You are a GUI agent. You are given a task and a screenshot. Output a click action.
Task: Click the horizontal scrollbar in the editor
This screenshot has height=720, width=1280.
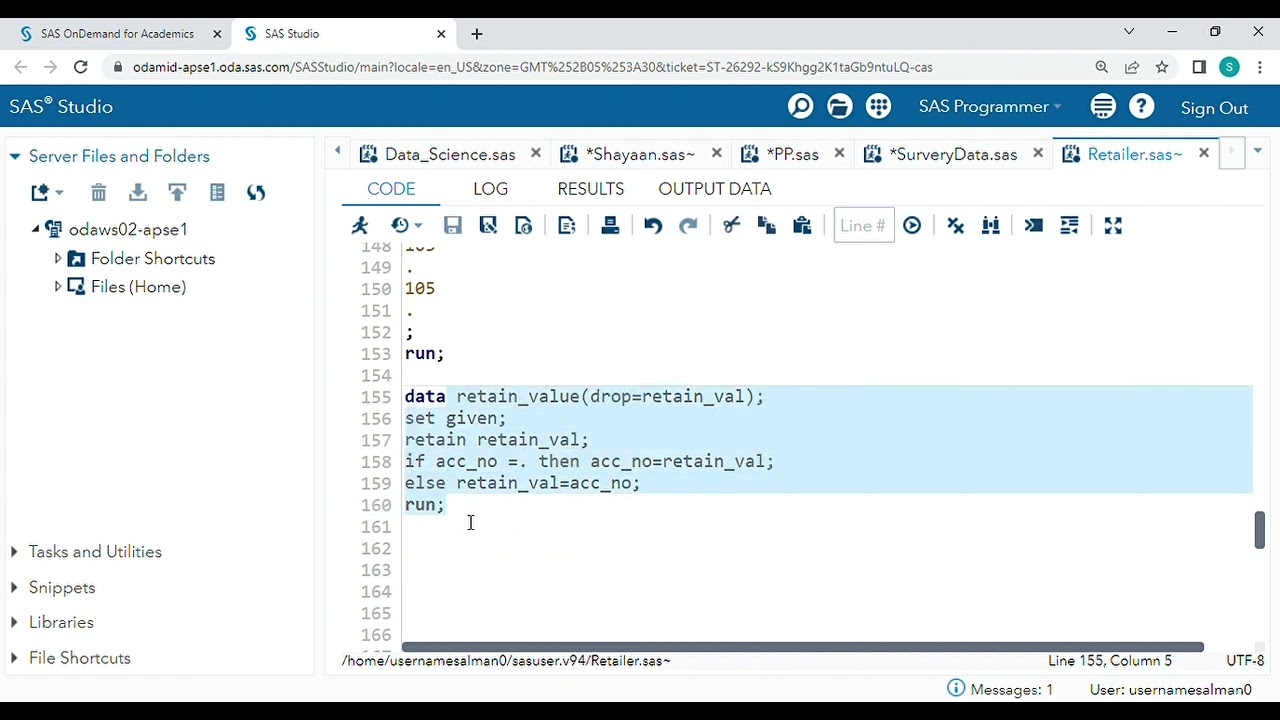click(803, 647)
